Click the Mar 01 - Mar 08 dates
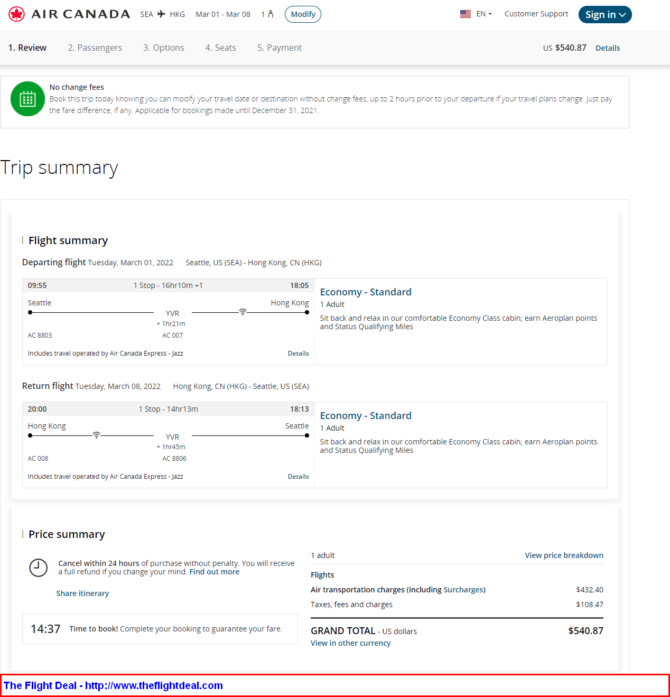The height and width of the screenshot is (697, 670). pos(223,14)
